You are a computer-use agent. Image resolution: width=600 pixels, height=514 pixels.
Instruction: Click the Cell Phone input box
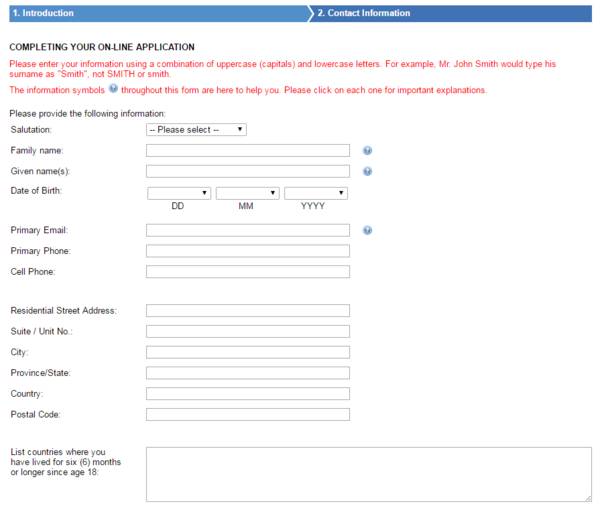[248, 271]
